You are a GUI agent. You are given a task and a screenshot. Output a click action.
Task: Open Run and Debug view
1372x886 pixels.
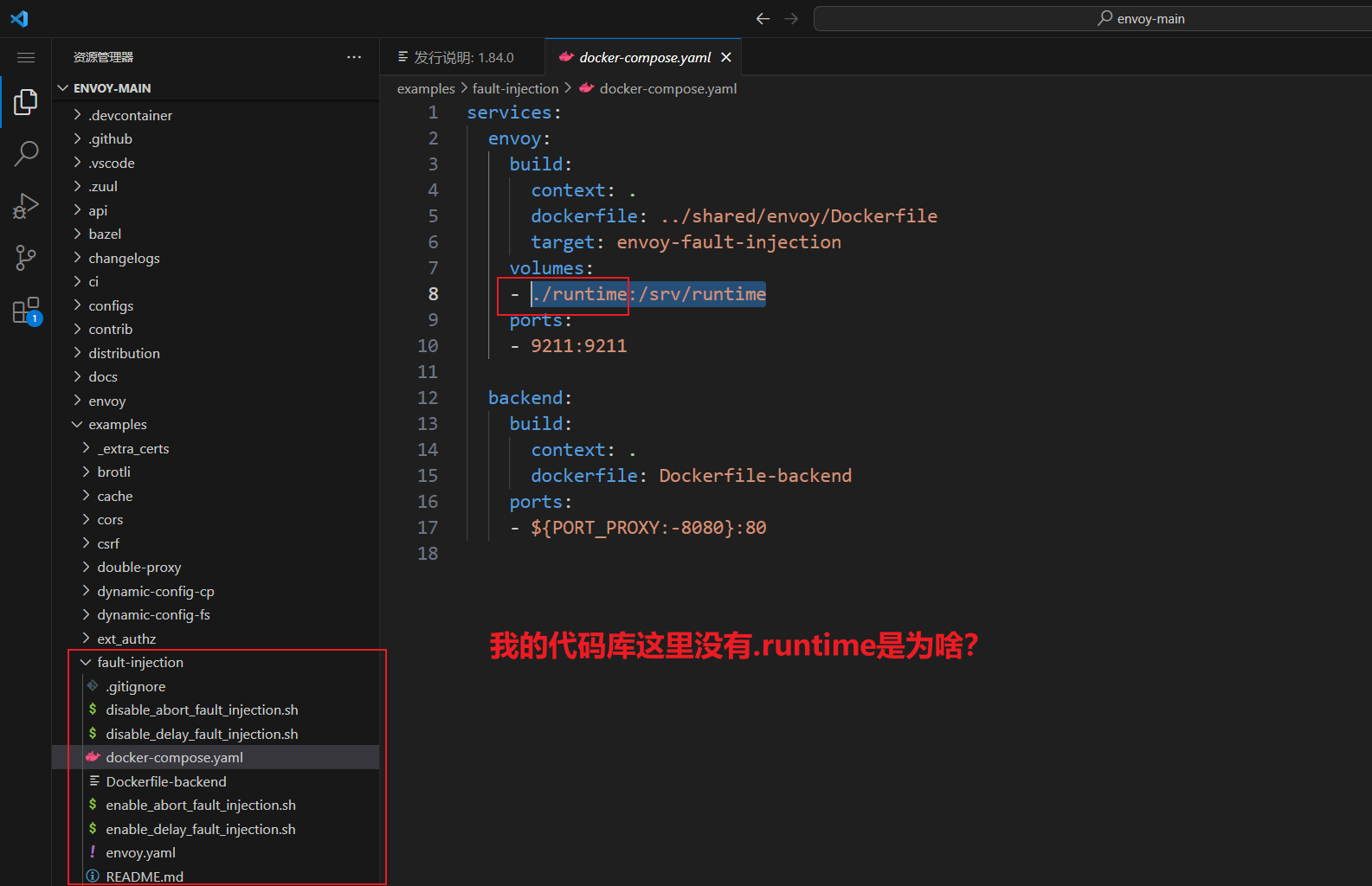click(x=26, y=206)
